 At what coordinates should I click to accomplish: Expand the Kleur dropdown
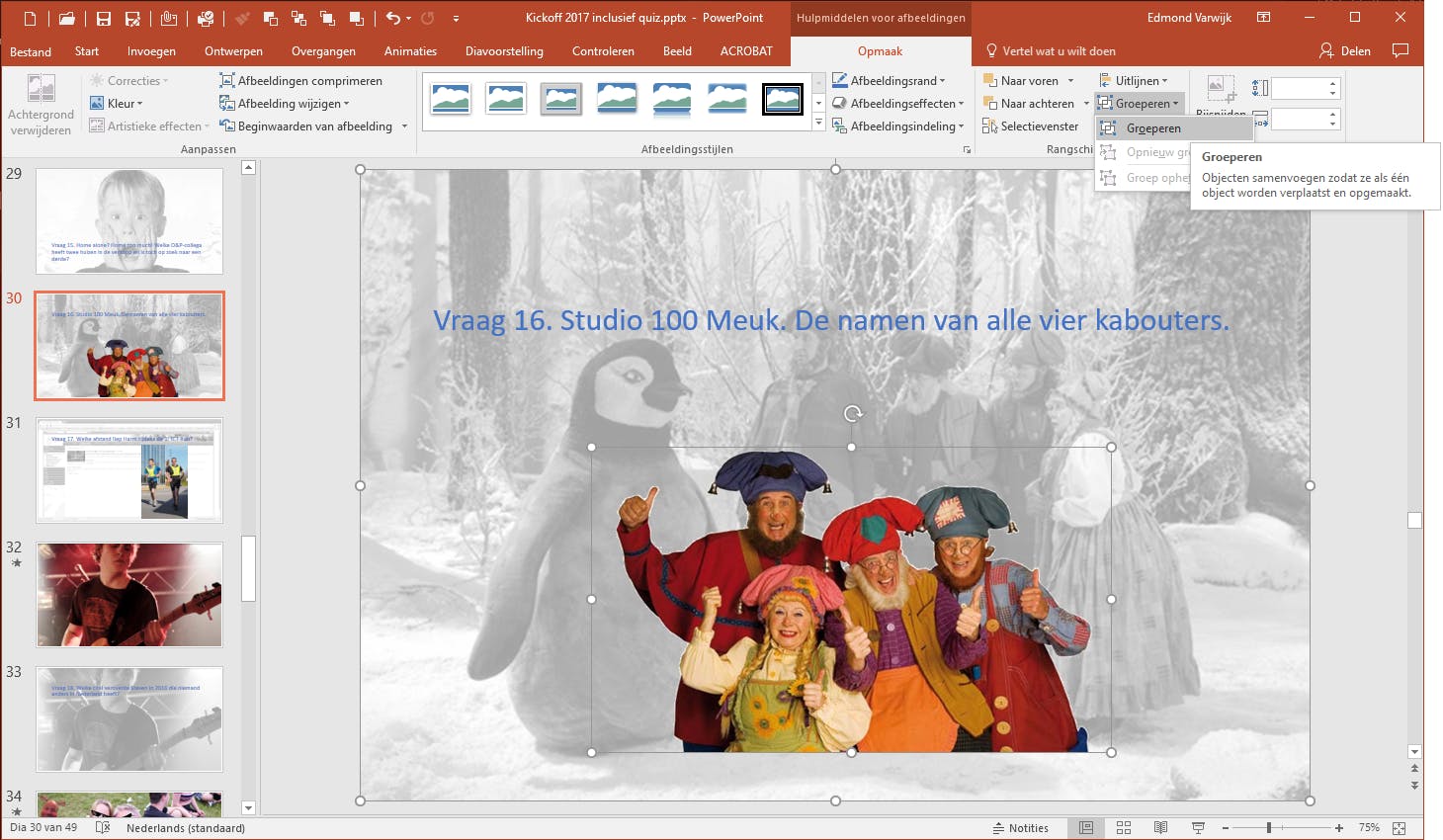123,104
